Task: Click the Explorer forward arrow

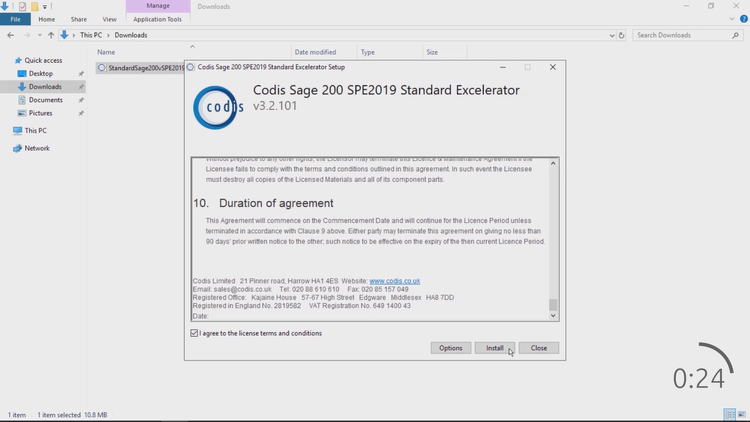Action: pos(27,35)
